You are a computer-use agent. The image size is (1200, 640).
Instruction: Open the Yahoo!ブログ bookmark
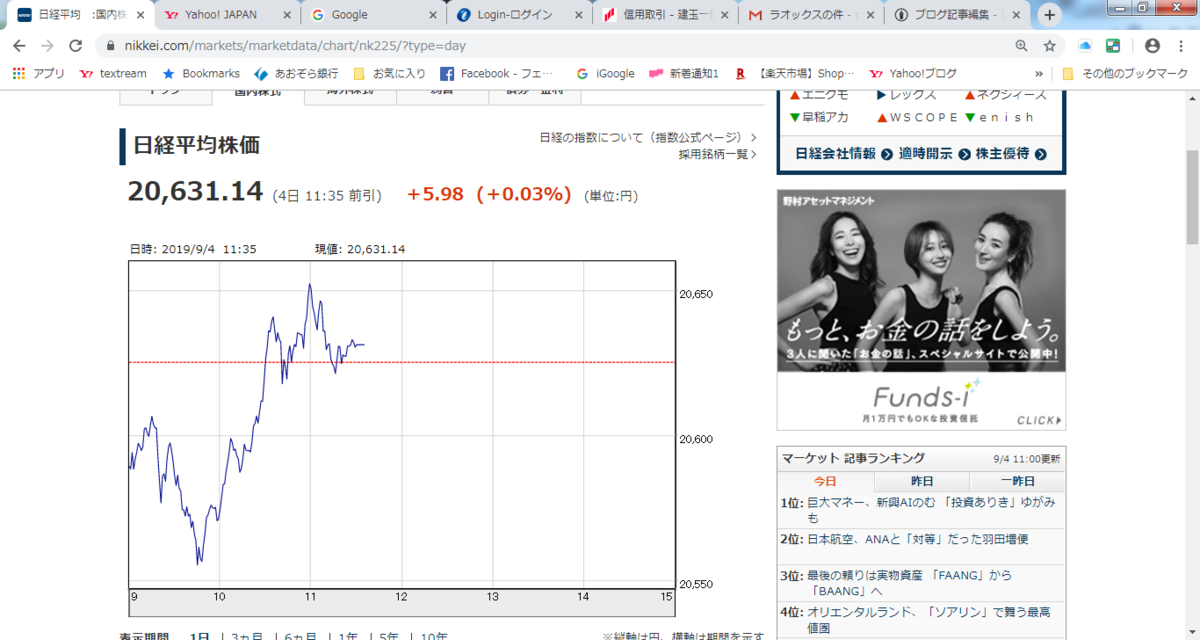point(913,73)
